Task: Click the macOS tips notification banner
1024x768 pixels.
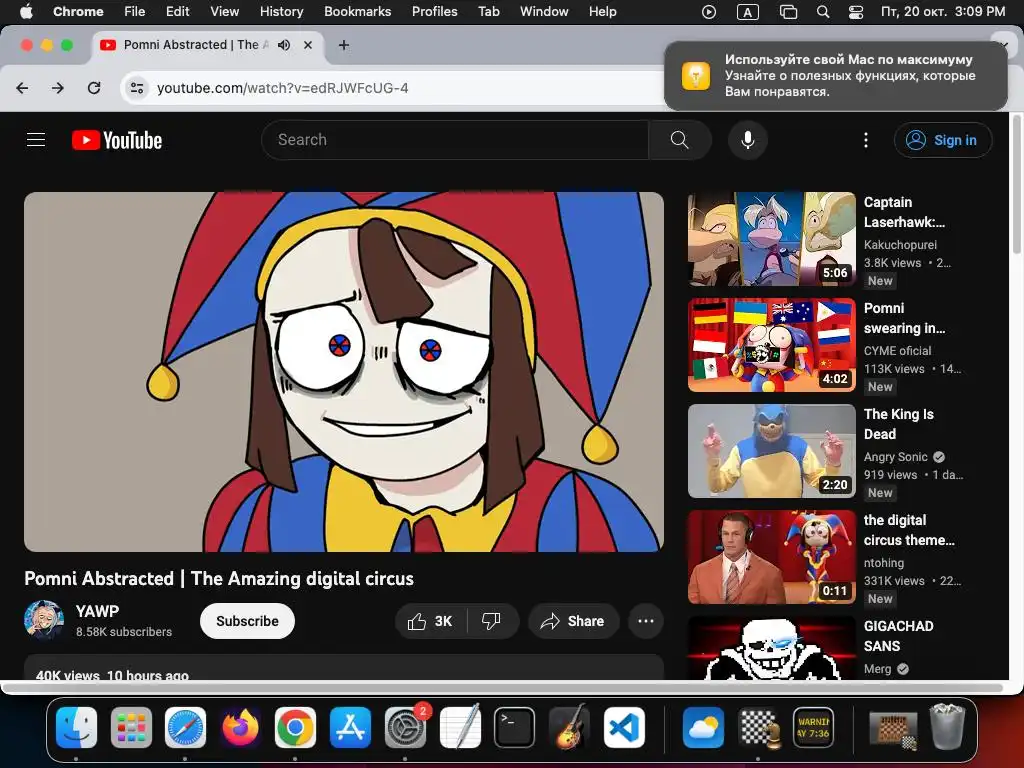Action: point(836,76)
